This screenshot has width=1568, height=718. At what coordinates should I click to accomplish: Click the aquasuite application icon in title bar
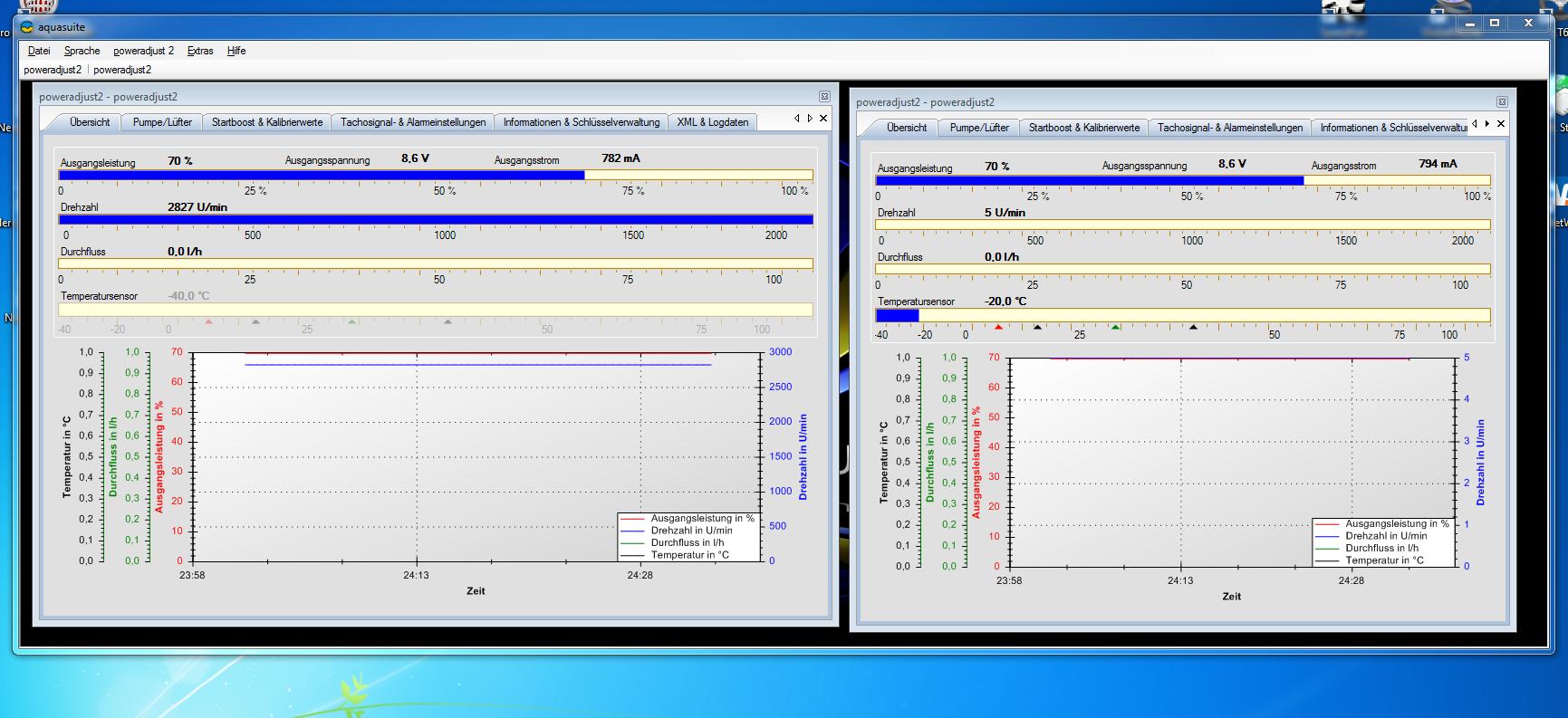(26, 27)
